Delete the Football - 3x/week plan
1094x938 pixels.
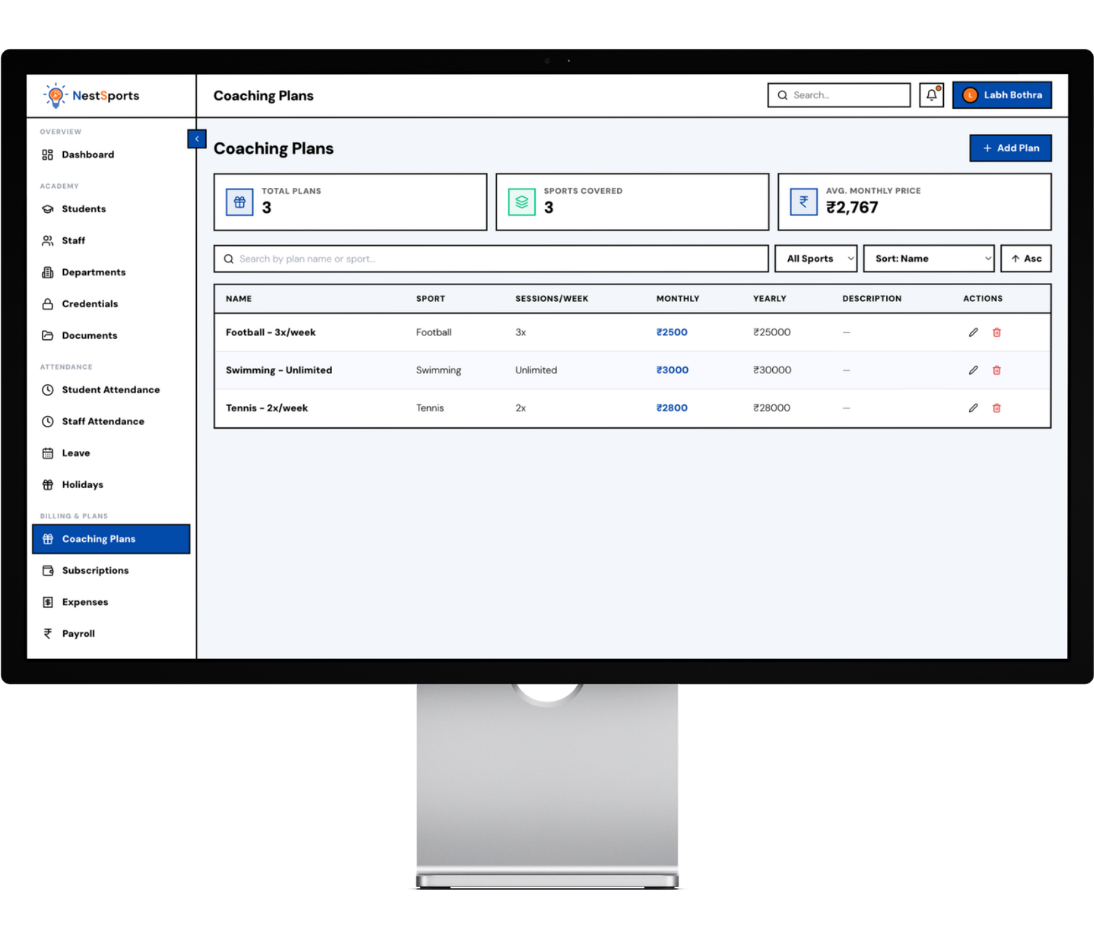[996, 332]
